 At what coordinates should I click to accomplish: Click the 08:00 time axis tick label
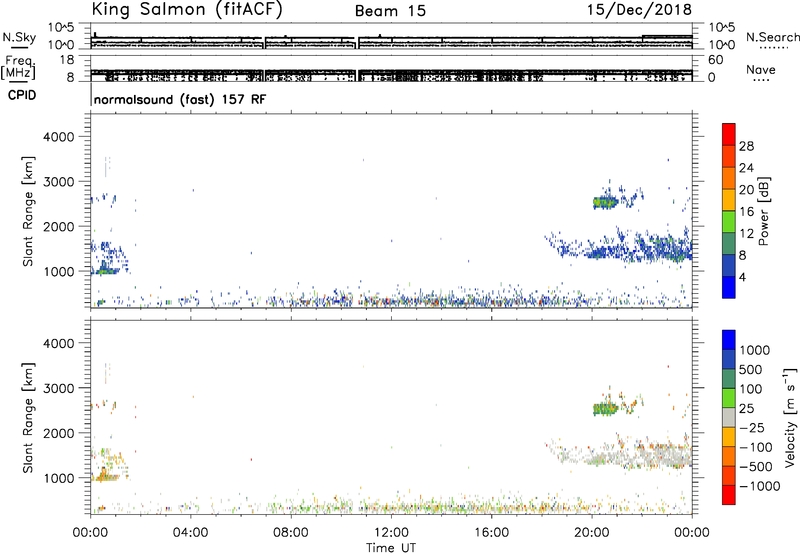(x=291, y=533)
